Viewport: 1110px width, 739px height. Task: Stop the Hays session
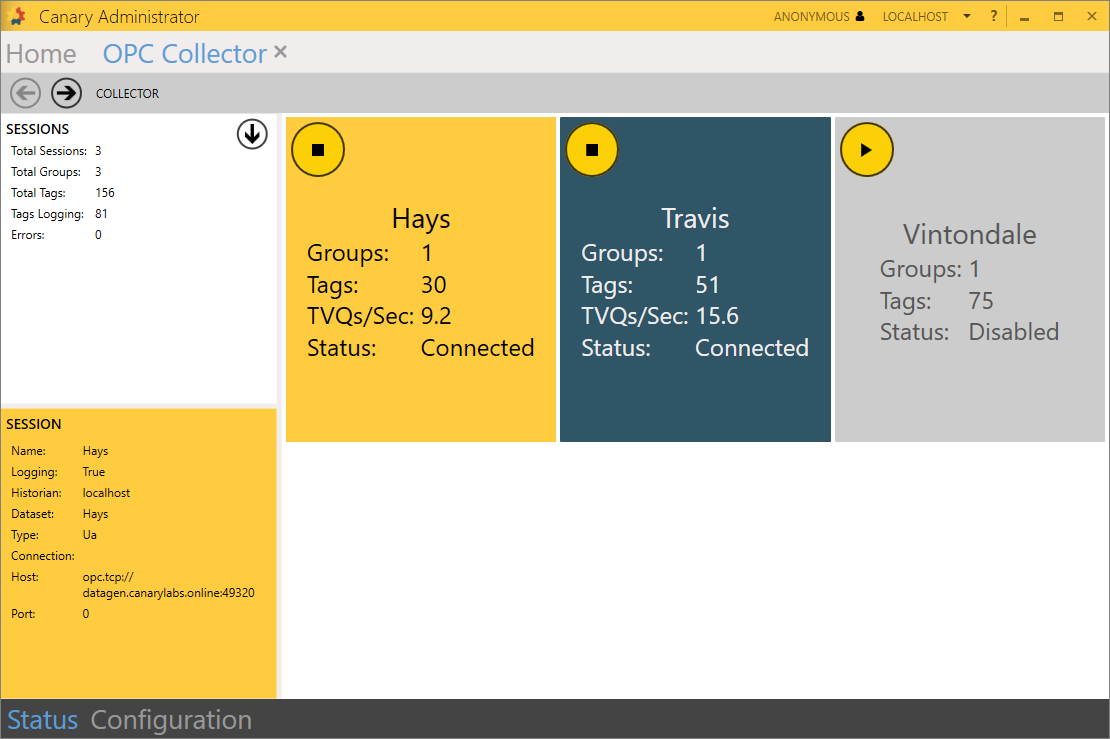click(318, 150)
